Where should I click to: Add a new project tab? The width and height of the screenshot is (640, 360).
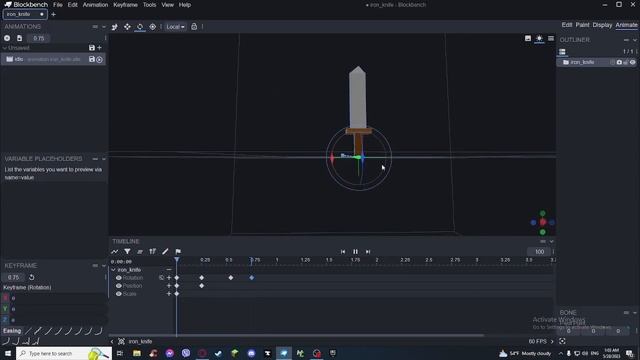click(x=53, y=15)
